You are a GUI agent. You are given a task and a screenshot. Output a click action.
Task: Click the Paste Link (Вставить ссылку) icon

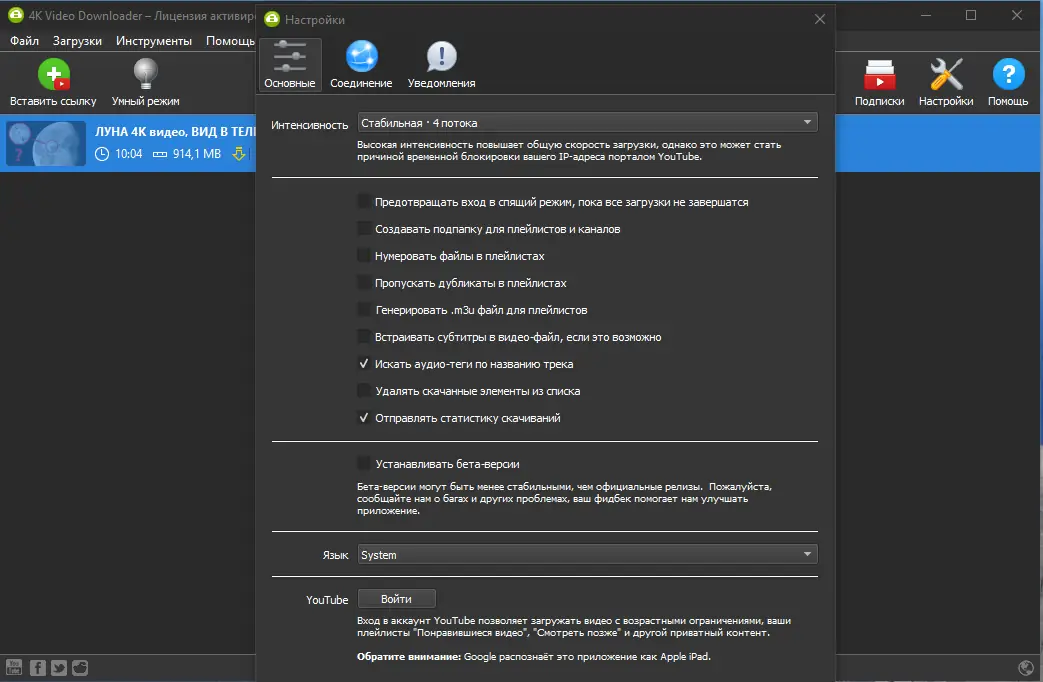tap(54, 74)
